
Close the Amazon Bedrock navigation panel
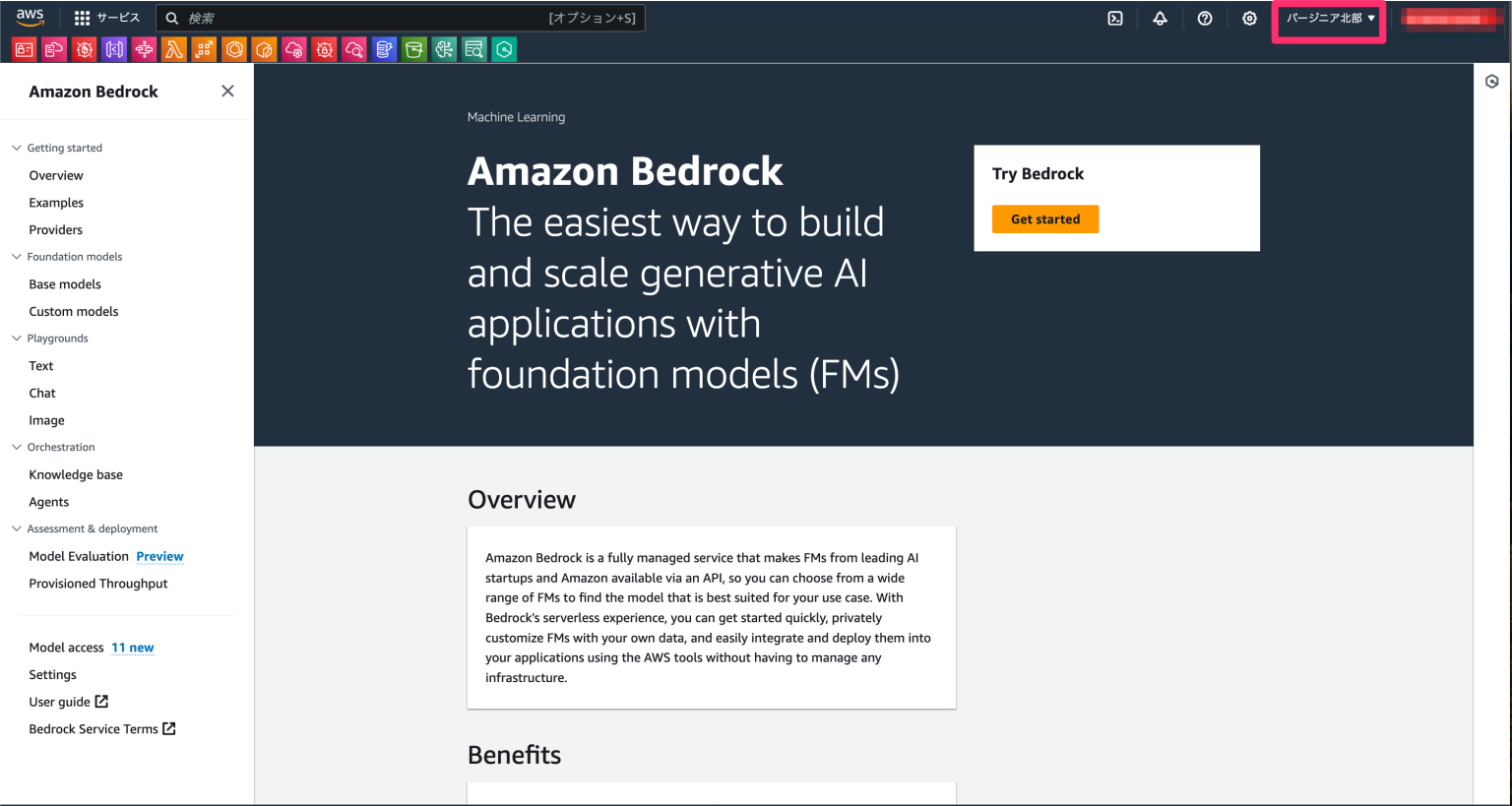click(x=227, y=91)
